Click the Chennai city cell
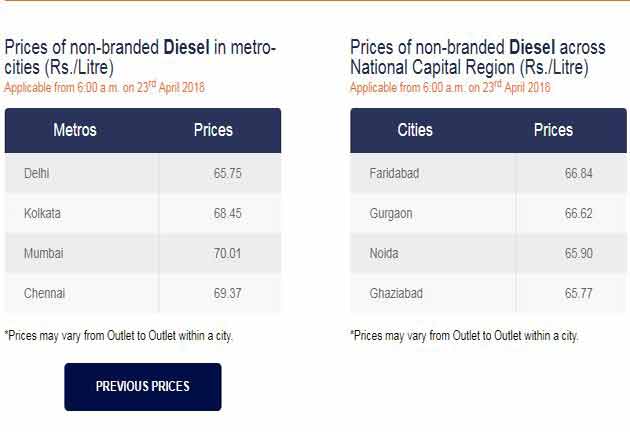The image size is (630, 432). 44,293
